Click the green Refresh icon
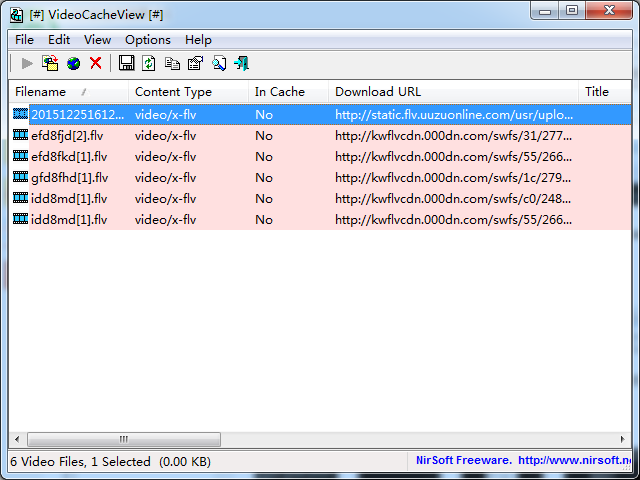Viewport: 640px width, 480px height. (149, 64)
